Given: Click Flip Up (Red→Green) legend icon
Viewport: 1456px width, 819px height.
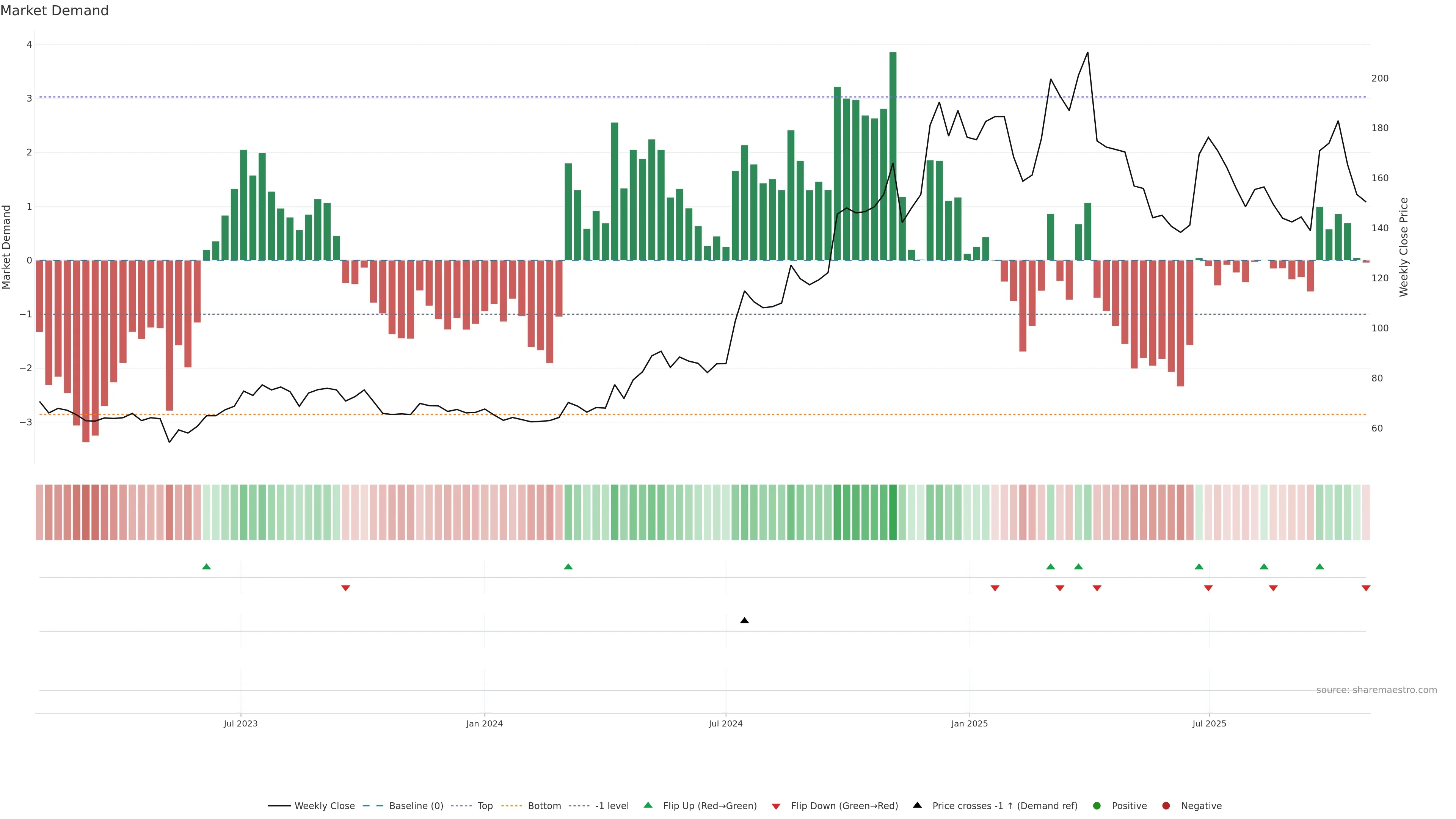Looking at the screenshot, I should pyautogui.click(x=648, y=805).
